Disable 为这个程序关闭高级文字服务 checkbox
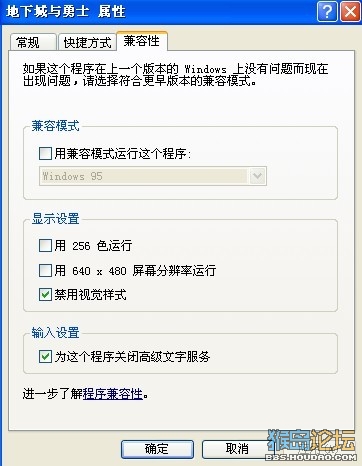This screenshot has height=466, width=362. click(45, 357)
